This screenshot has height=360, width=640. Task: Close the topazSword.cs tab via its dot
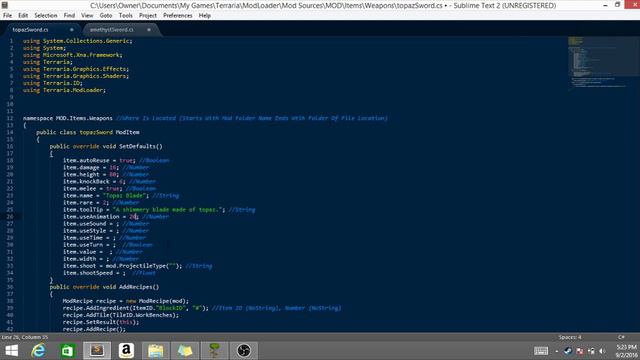coord(72,30)
